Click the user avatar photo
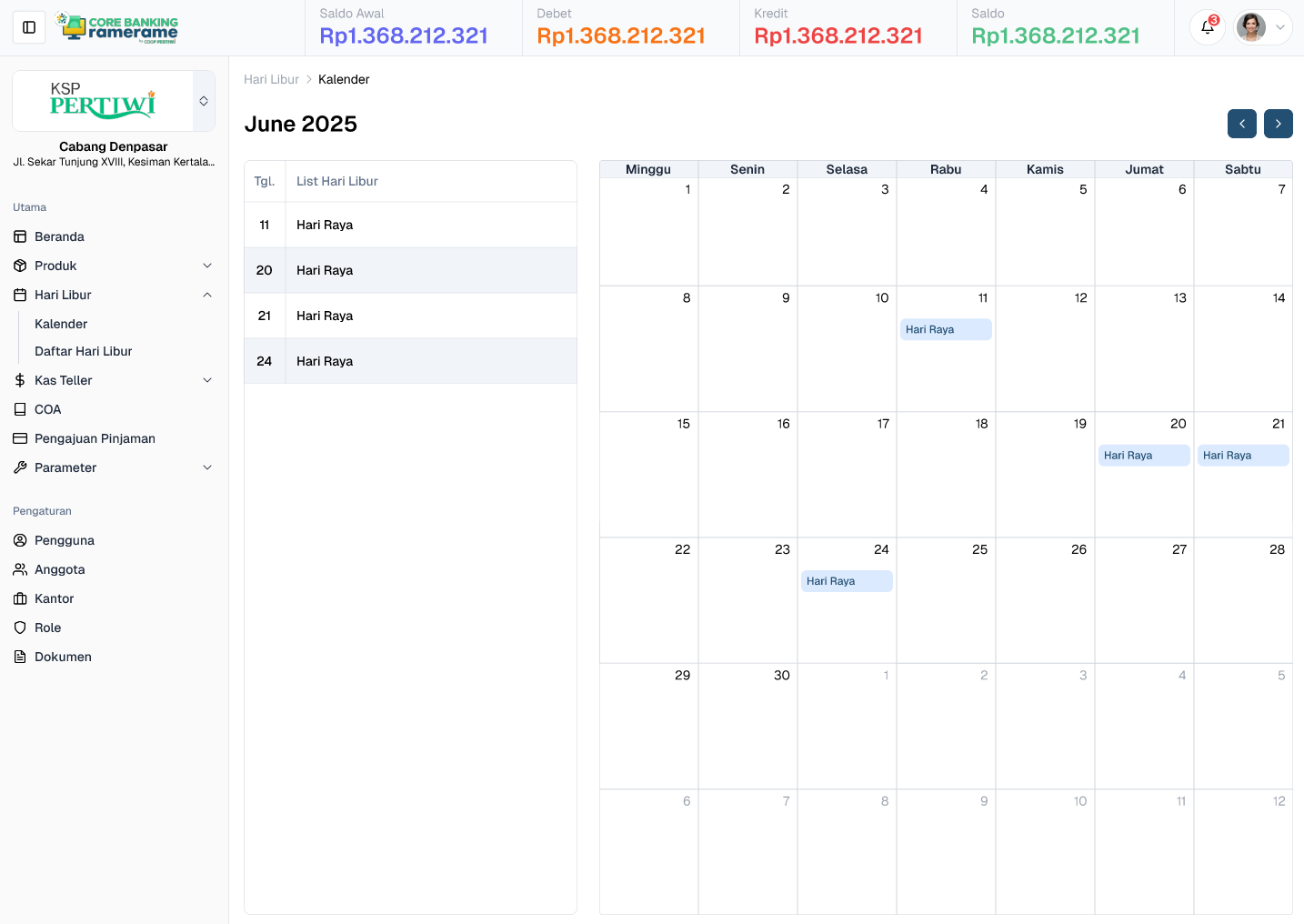Image resolution: width=1304 pixels, height=924 pixels. [x=1251, y=27]
